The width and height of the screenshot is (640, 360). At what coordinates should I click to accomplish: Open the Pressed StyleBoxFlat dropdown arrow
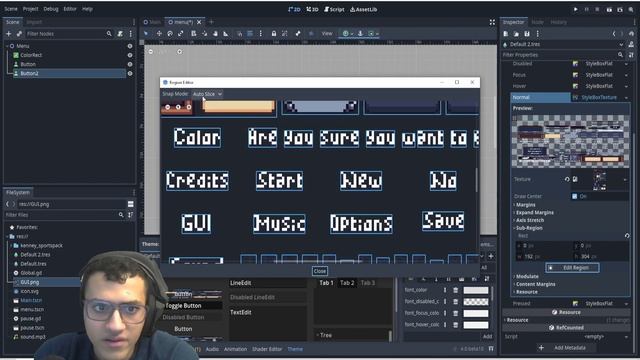[x=626, y=304]
